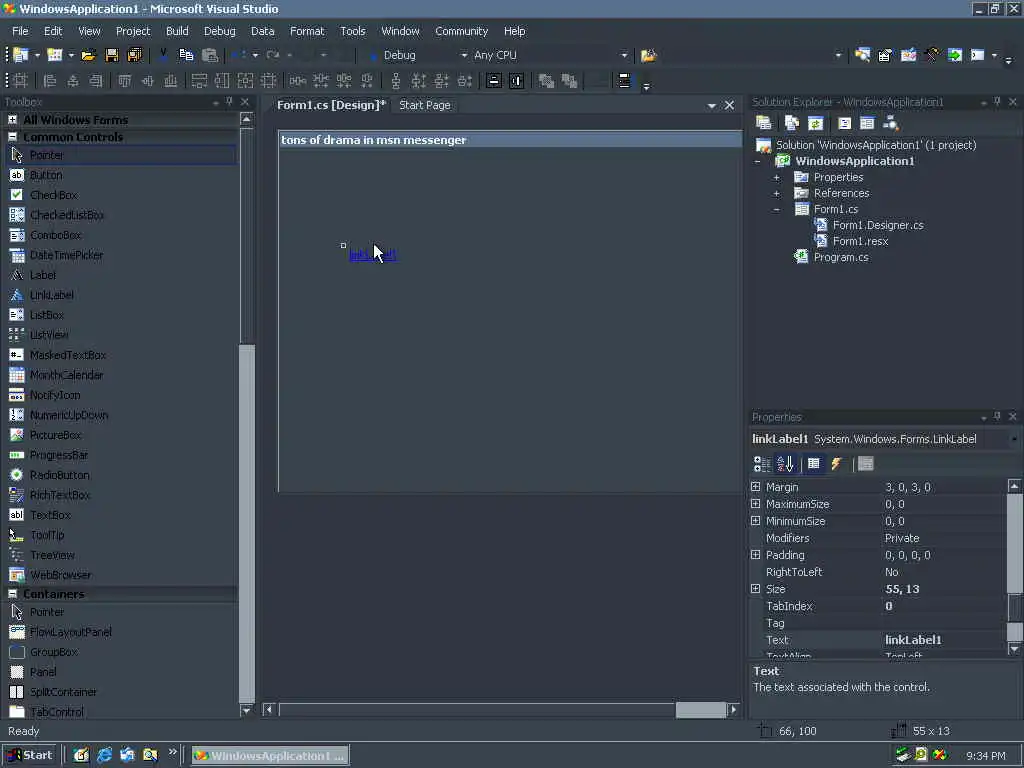
Task: Click the Save All icon
Action: point(135,56)
